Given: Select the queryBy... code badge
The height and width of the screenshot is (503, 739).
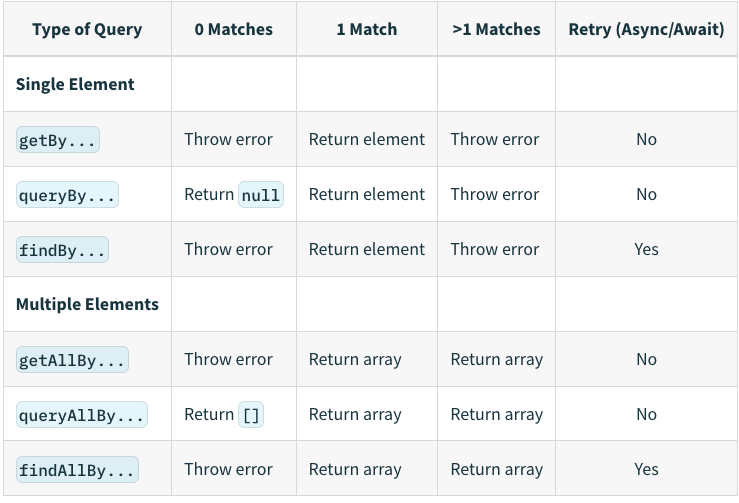Looking at the screenshot, I should tap(67, 195).
